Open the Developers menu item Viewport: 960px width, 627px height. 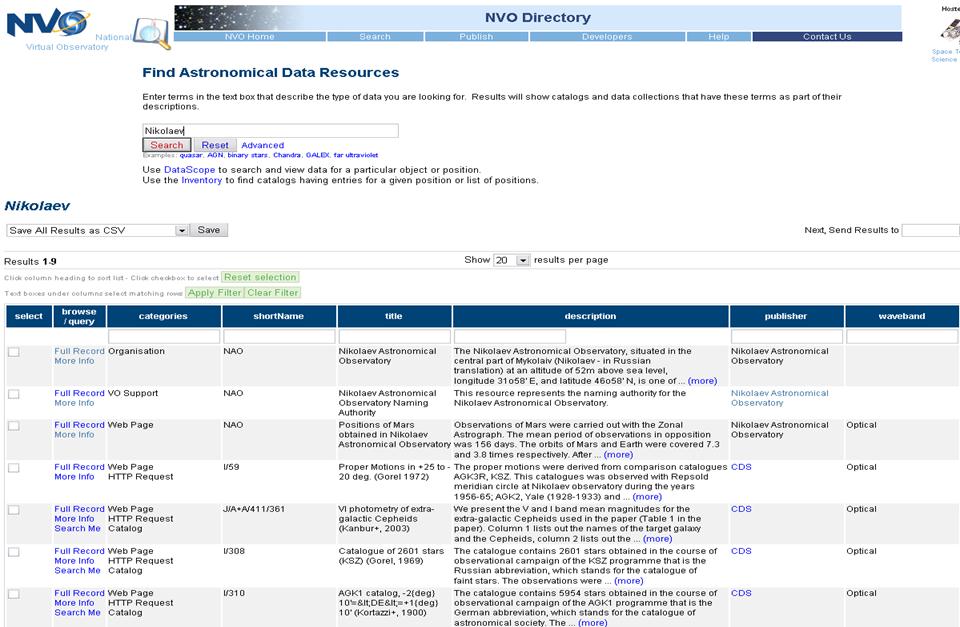(x=607, y=37)
